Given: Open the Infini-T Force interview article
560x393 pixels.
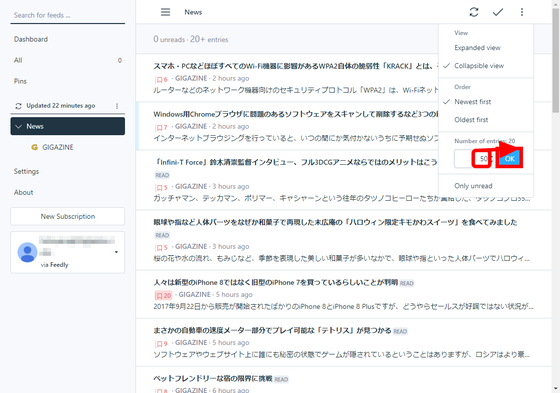Looking at the screenshot, I should (295, 162).
